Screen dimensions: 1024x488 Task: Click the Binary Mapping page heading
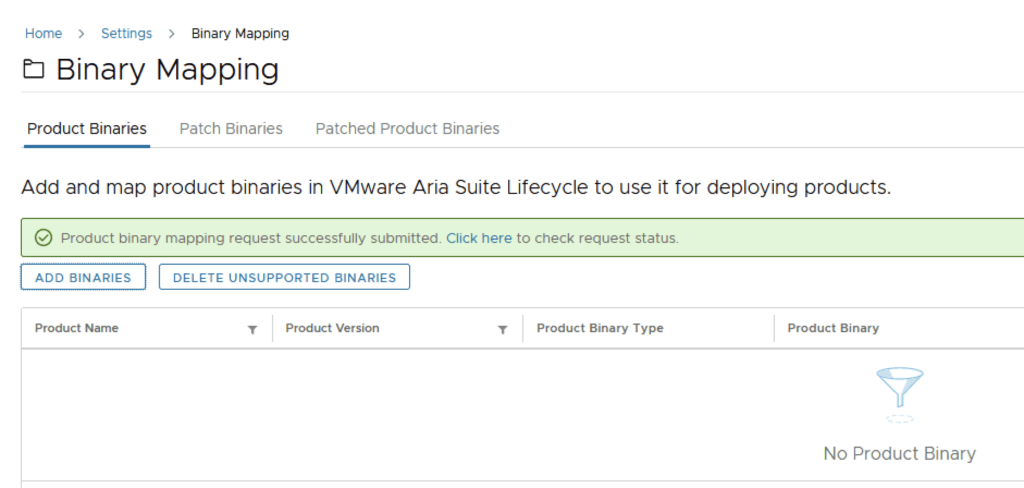click(167, 70)
